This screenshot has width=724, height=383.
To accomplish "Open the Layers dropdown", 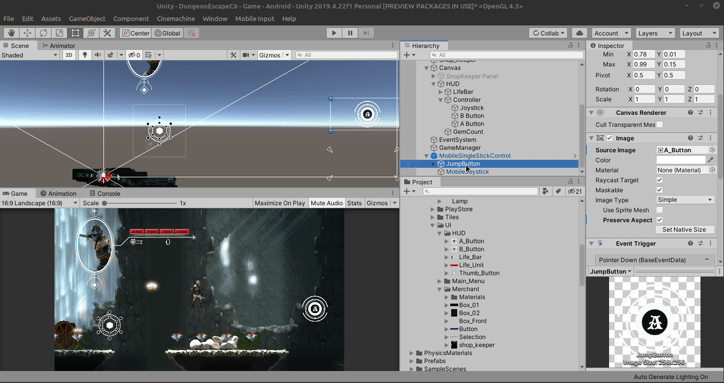I will [x=655, y=33].
